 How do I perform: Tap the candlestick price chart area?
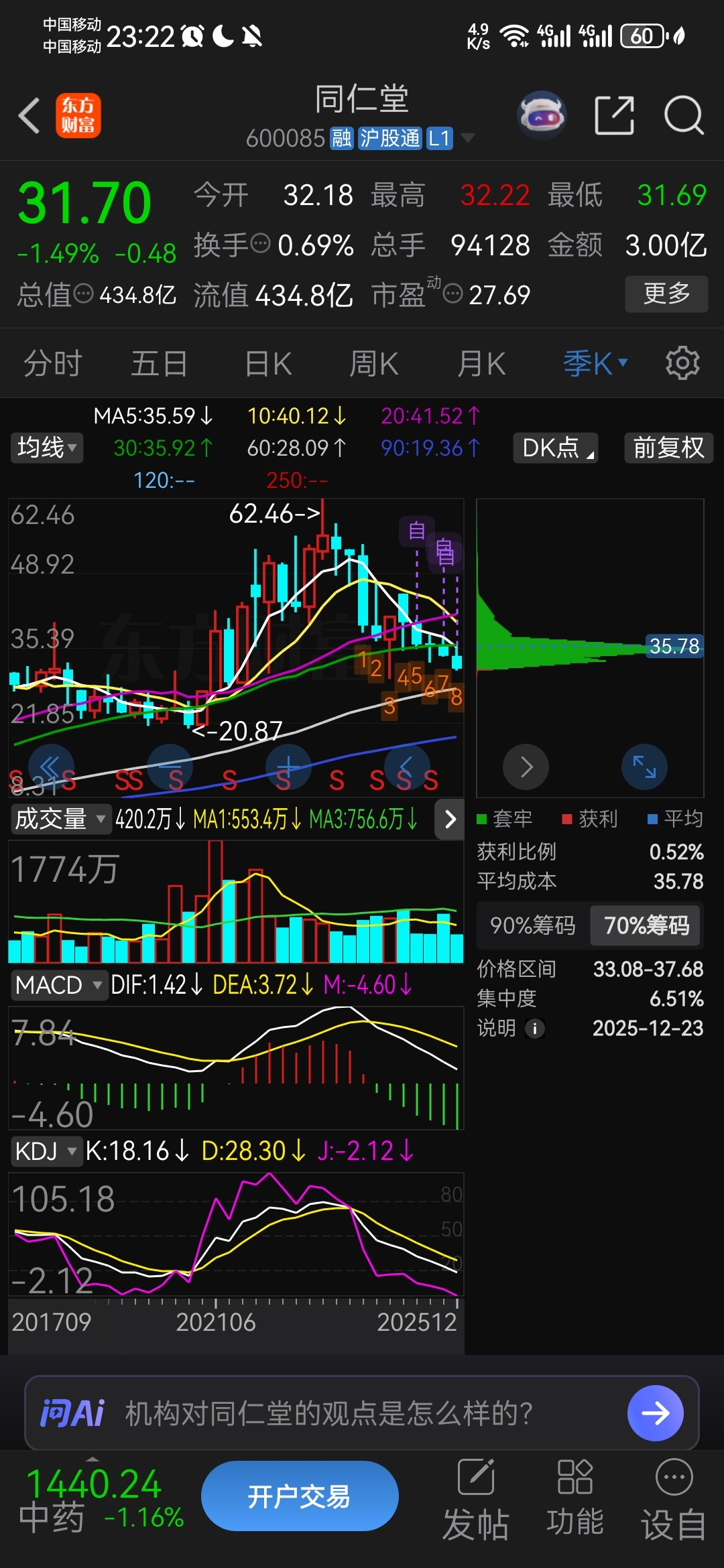pos(236,647)
